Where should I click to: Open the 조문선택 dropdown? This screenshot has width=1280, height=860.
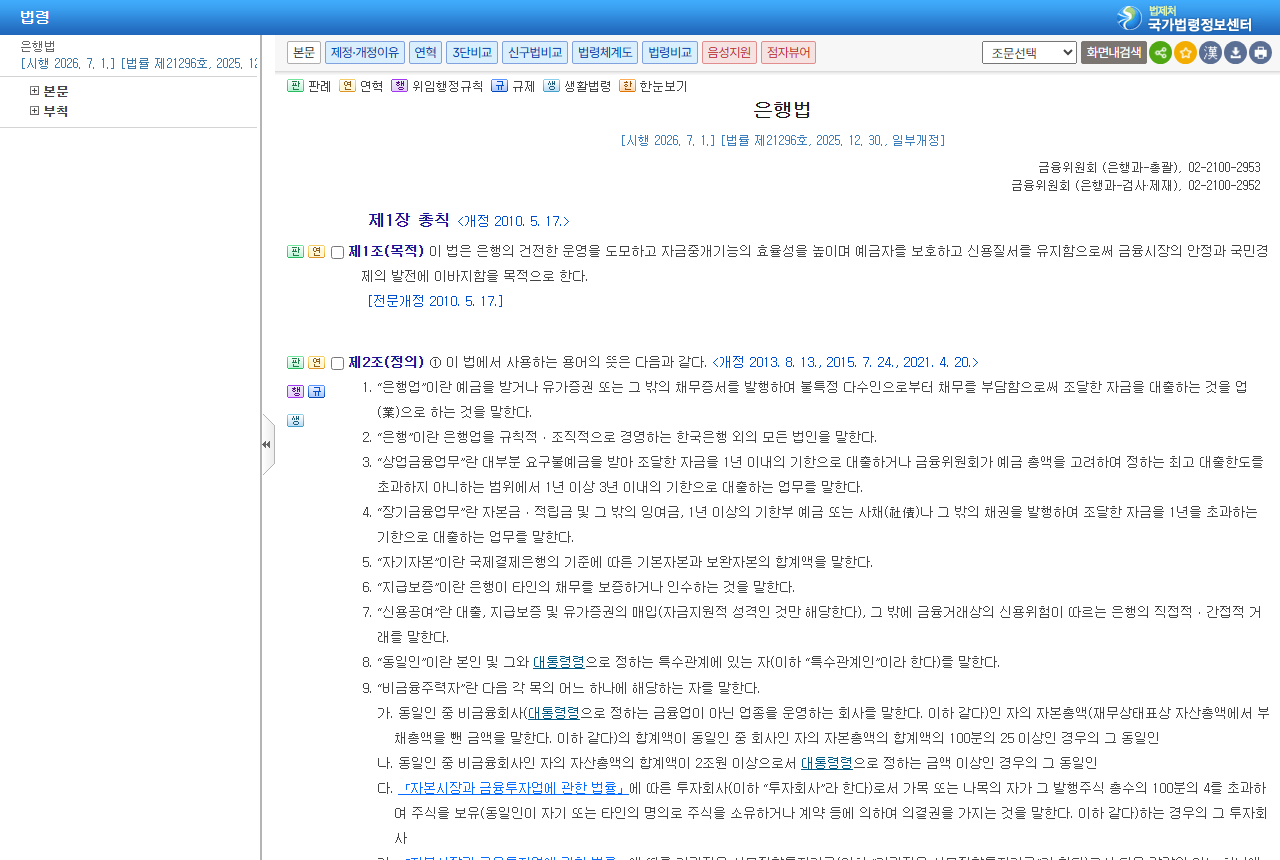(x=1029, y=53)
